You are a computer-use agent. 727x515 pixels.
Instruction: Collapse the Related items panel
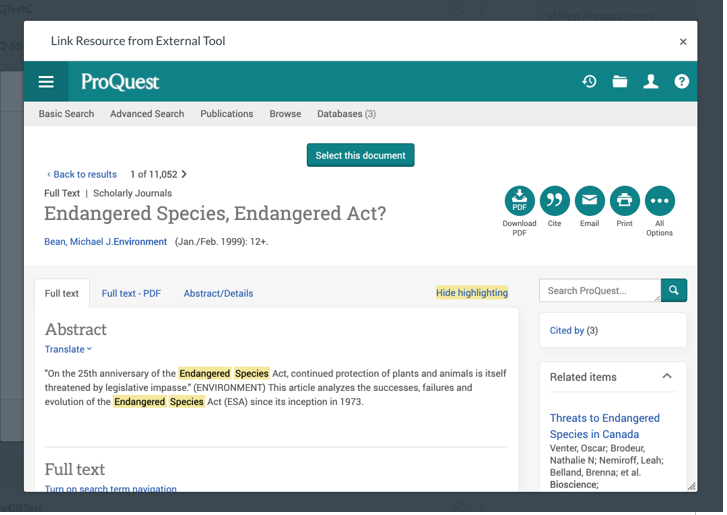click(667, 377)
